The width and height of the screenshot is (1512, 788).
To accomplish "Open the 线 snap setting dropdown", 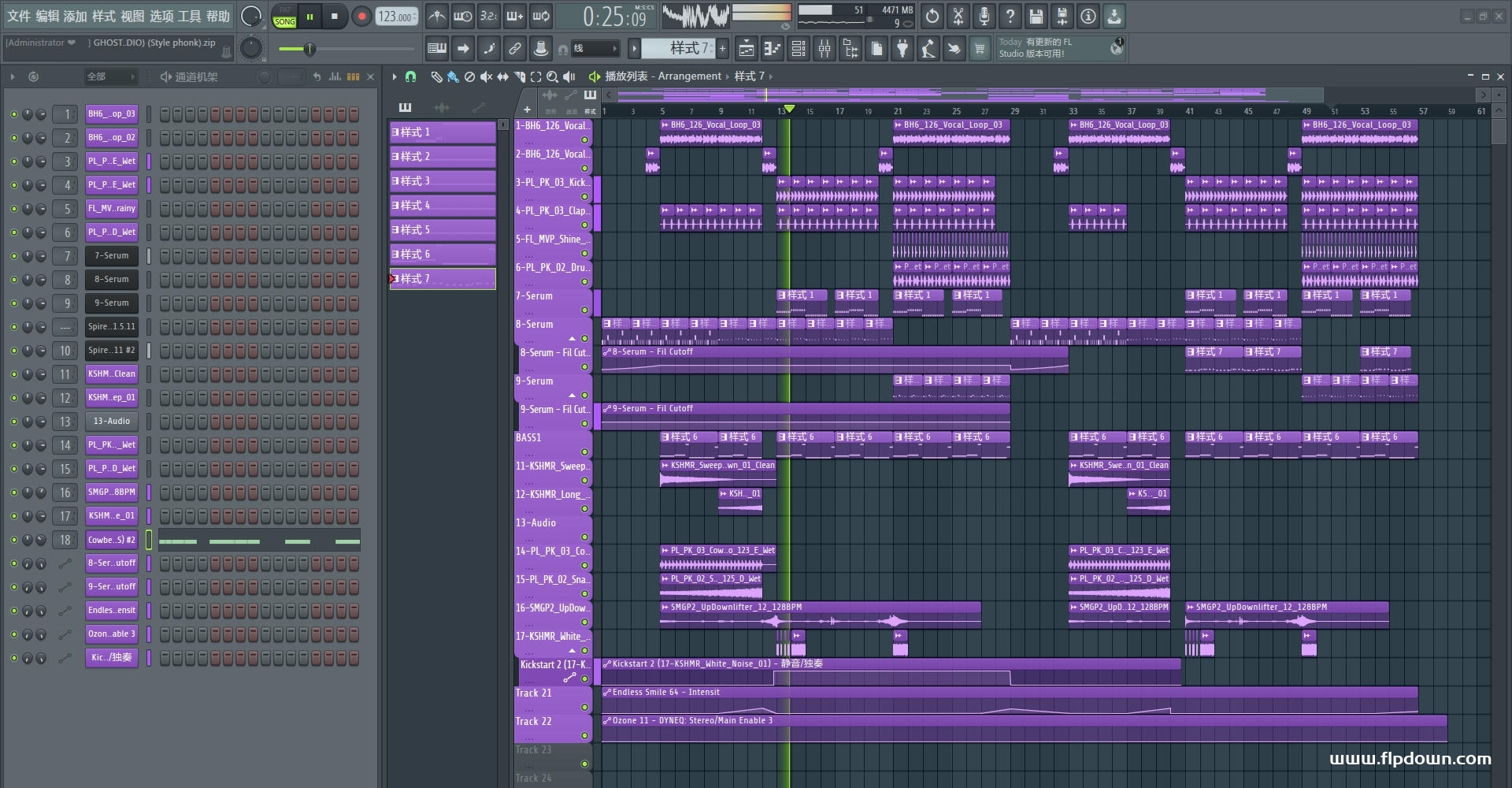I will [595, 49].
